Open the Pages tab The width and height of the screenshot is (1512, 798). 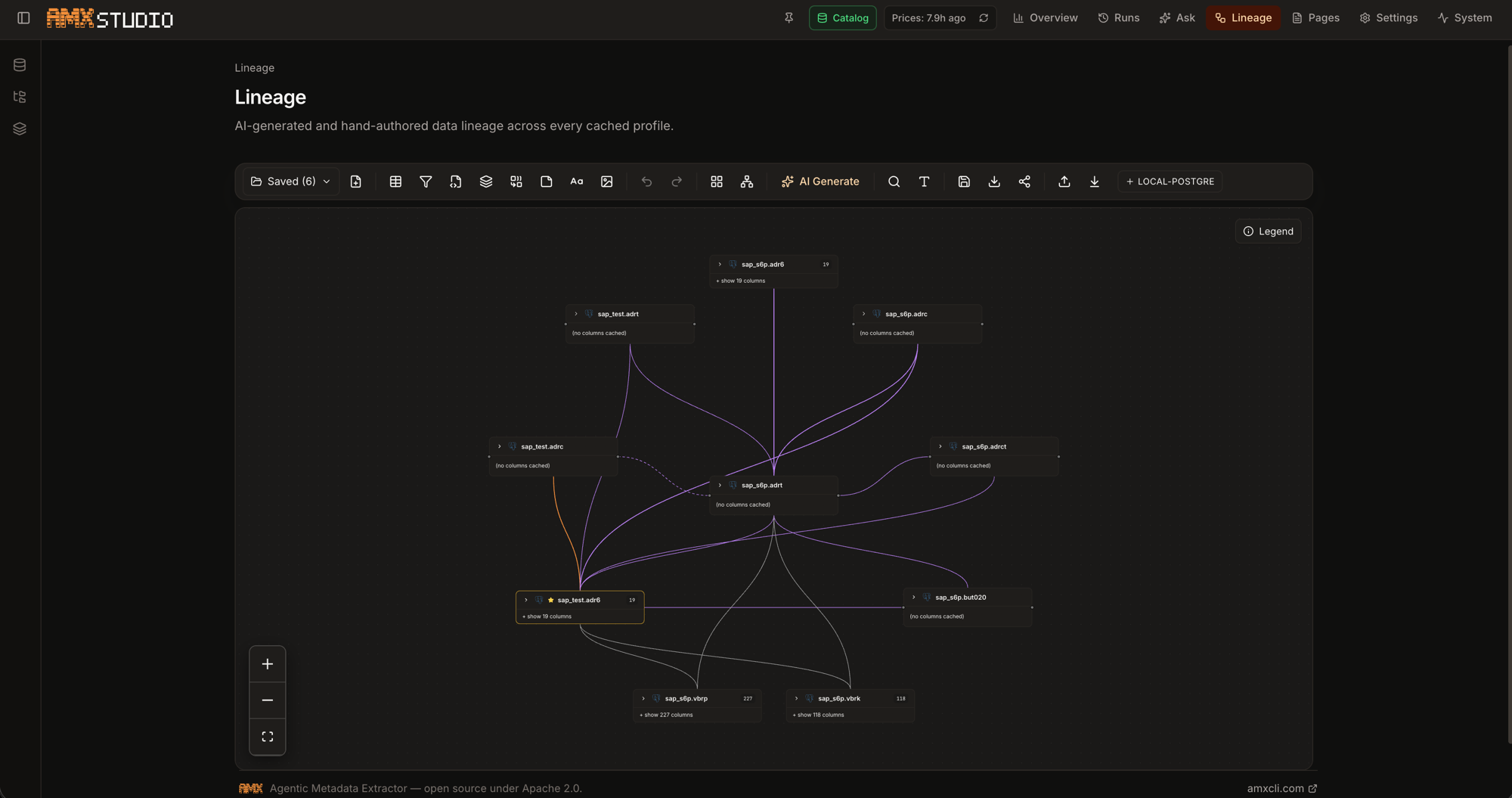[x=1315, y=17]
